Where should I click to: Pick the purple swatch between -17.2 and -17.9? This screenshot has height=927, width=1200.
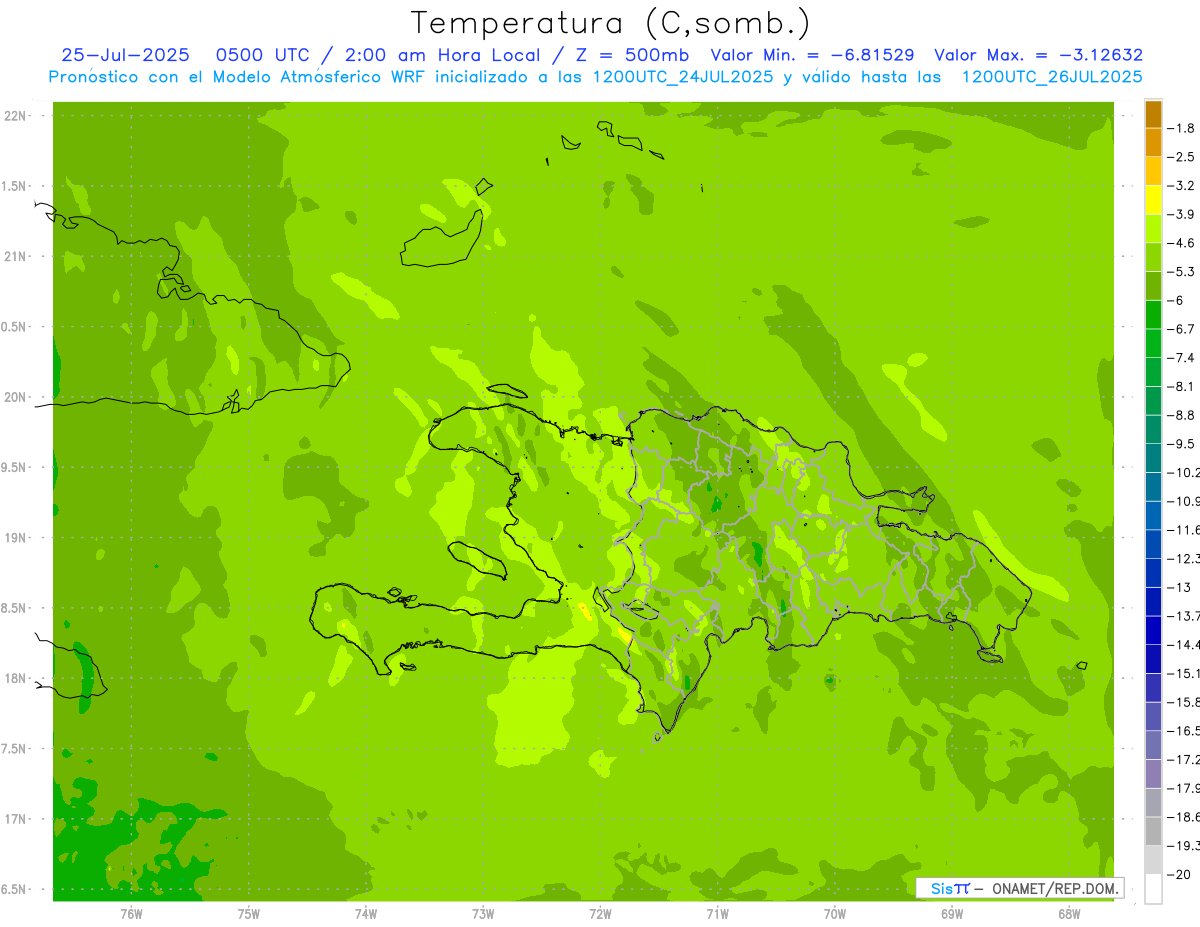coord(1153,774)
